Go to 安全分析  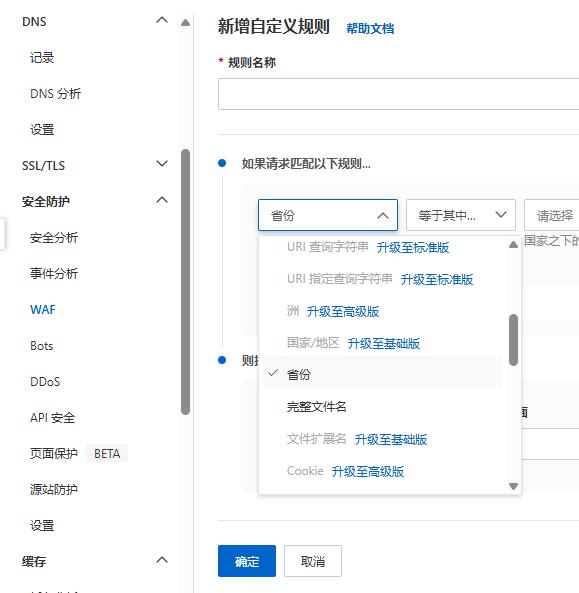[x=54, y=238]
